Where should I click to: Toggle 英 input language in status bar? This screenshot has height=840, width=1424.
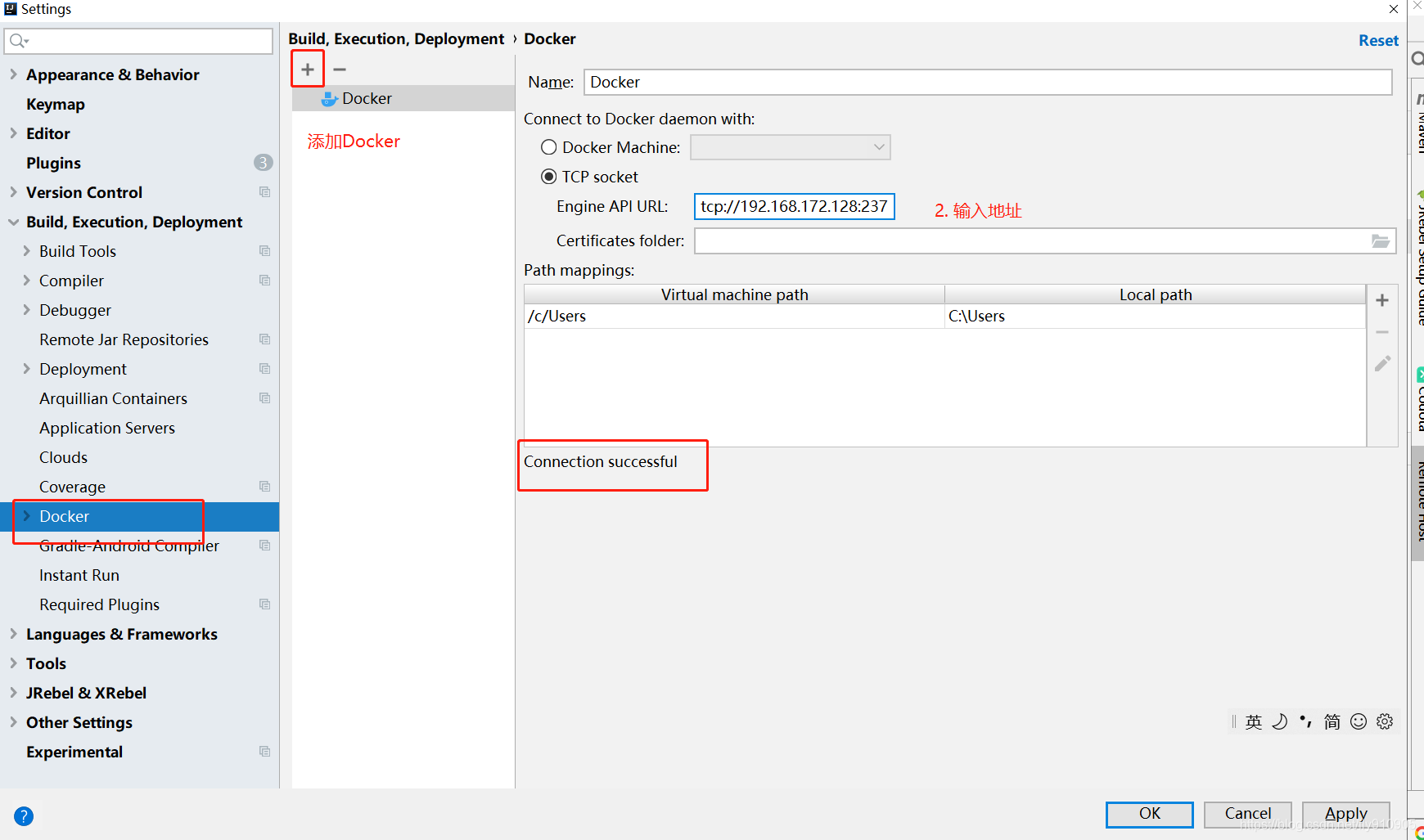[1254, 721]
